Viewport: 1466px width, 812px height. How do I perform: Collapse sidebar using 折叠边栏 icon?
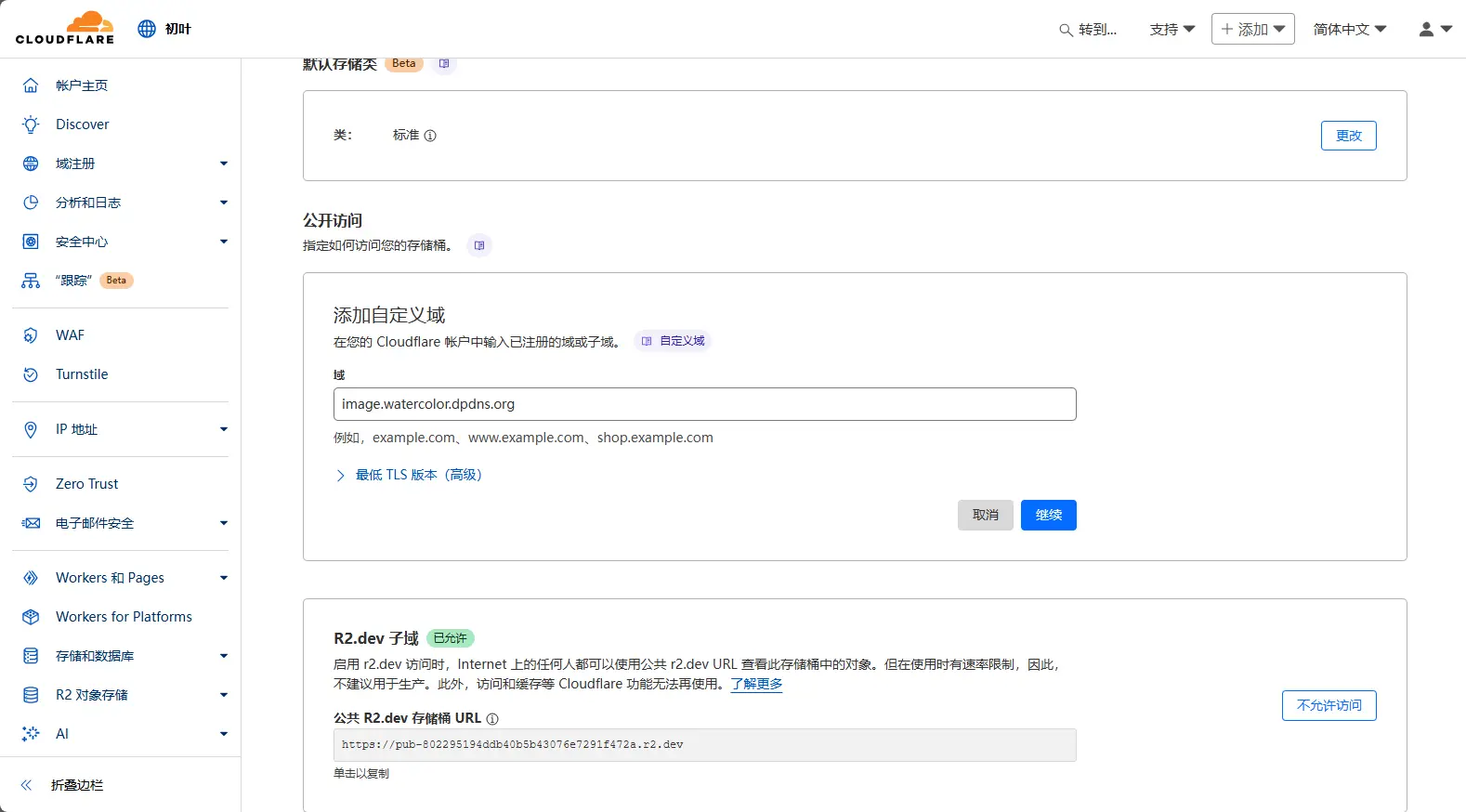click(x=27, y=785)
